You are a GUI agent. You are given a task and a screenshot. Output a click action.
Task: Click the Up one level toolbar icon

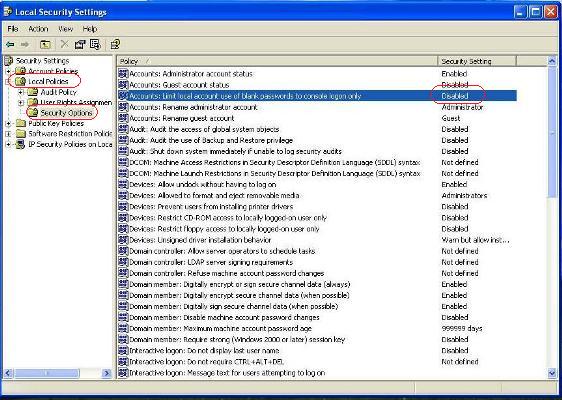[45, 44]
